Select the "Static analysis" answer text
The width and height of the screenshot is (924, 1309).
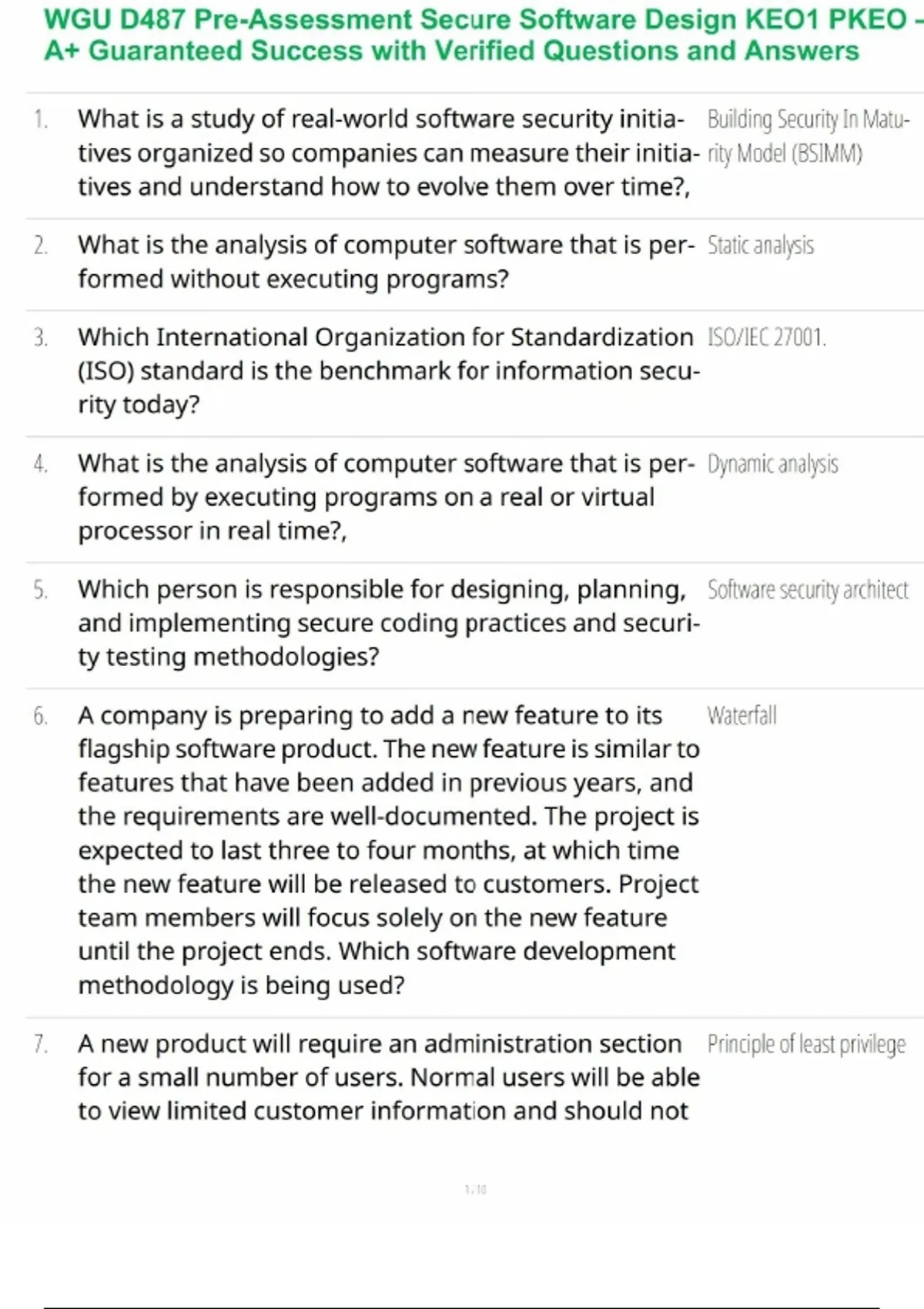[x=760, y=246]
